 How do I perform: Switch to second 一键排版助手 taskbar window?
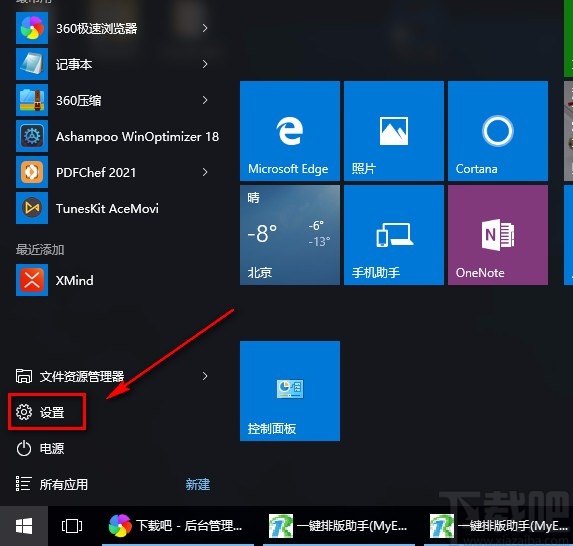[x=498, y=526]
